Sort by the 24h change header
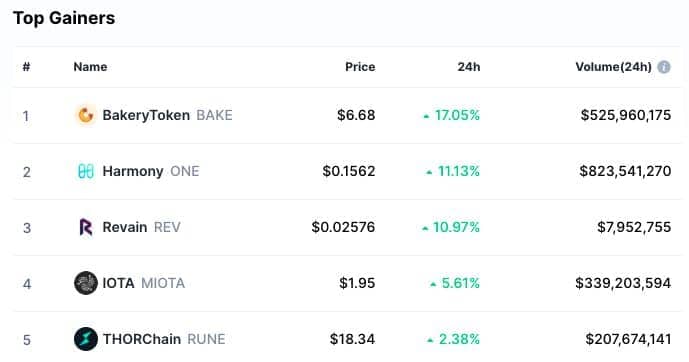689x362 pixels. (469, 67)
